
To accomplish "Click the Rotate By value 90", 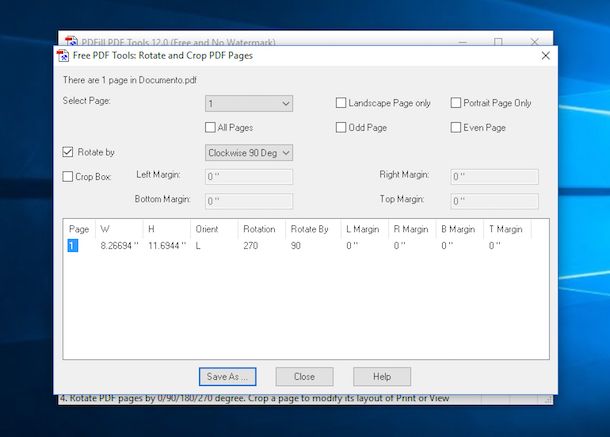I will click(296, 246).
